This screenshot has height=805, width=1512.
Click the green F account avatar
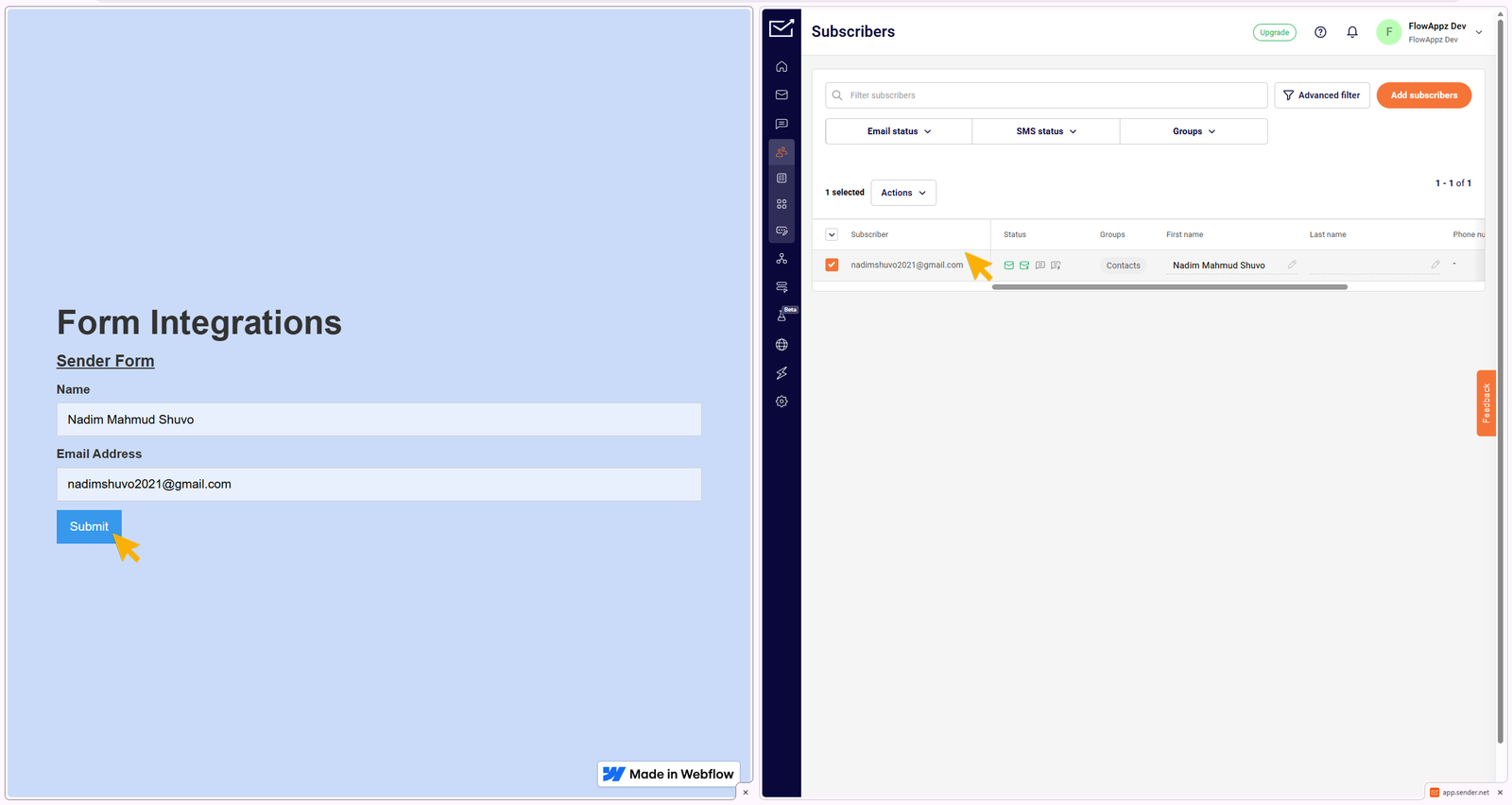(1388, 32)
